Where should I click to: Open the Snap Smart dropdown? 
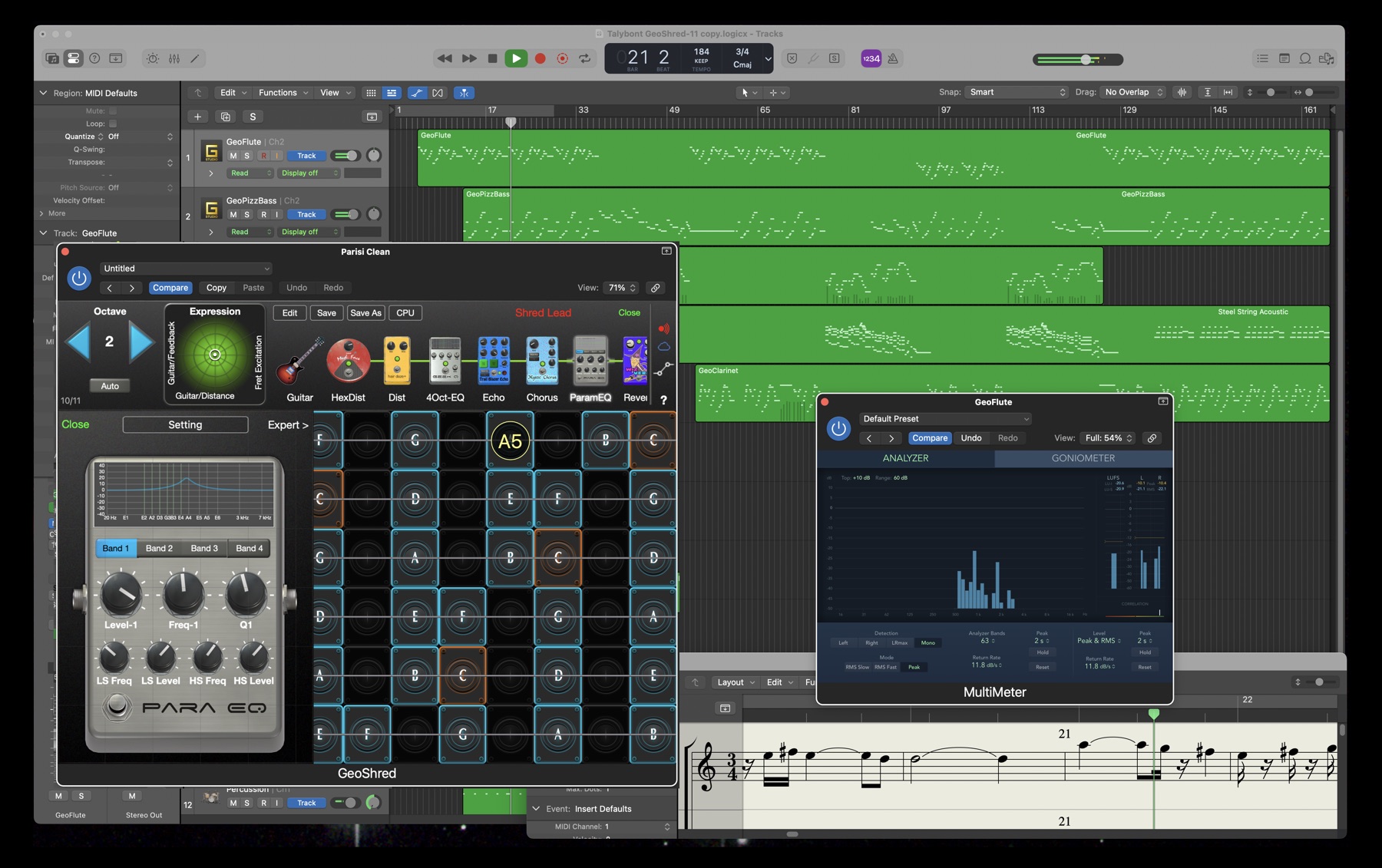pos(1017,92)
